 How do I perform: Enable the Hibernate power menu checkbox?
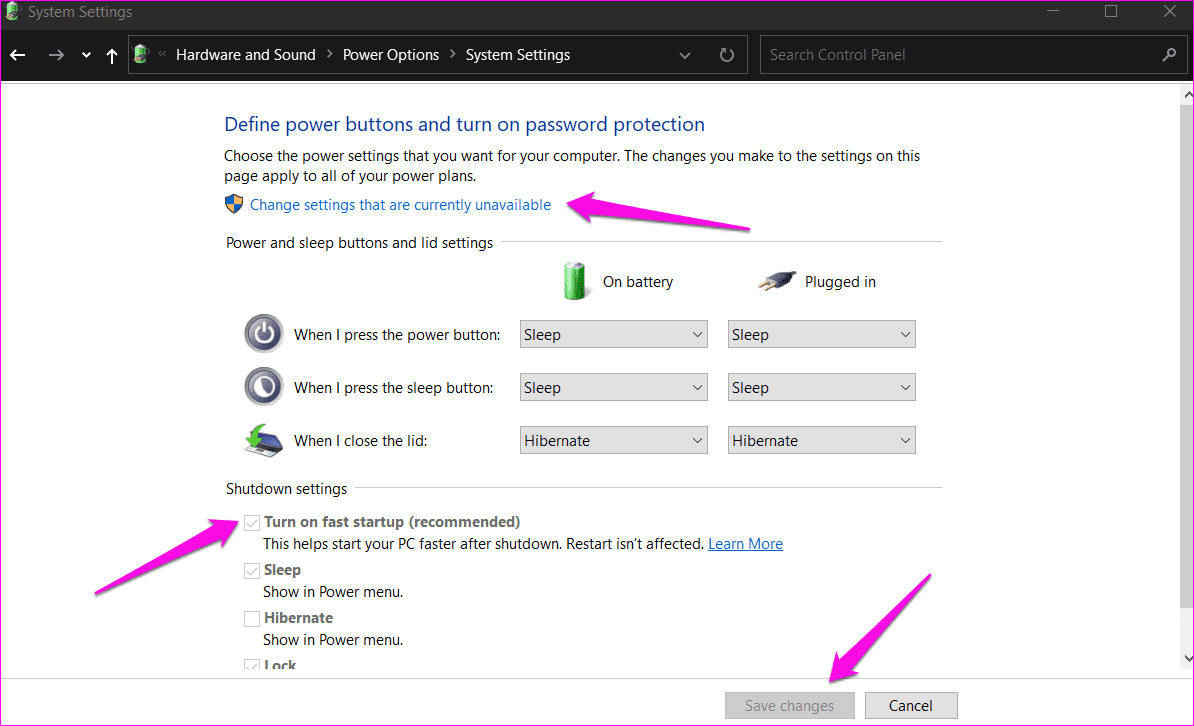point(252,619)
